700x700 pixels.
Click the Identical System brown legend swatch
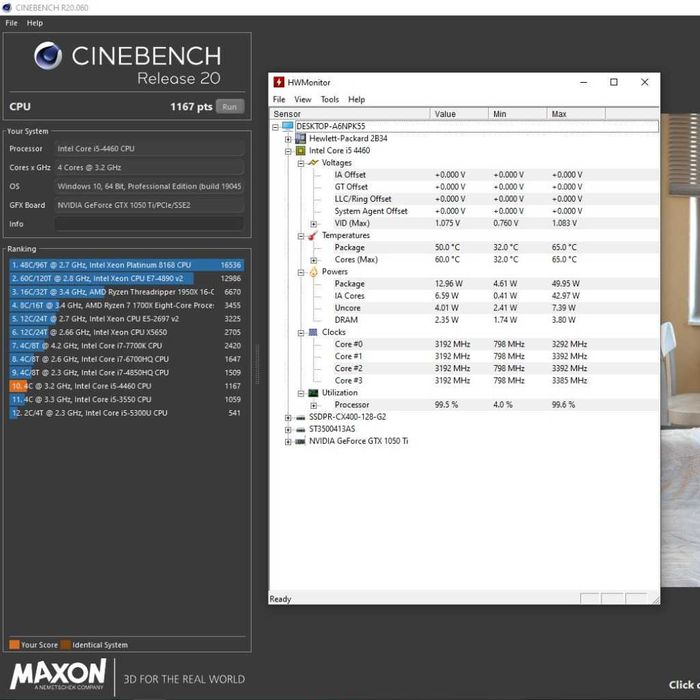point(66,645)
